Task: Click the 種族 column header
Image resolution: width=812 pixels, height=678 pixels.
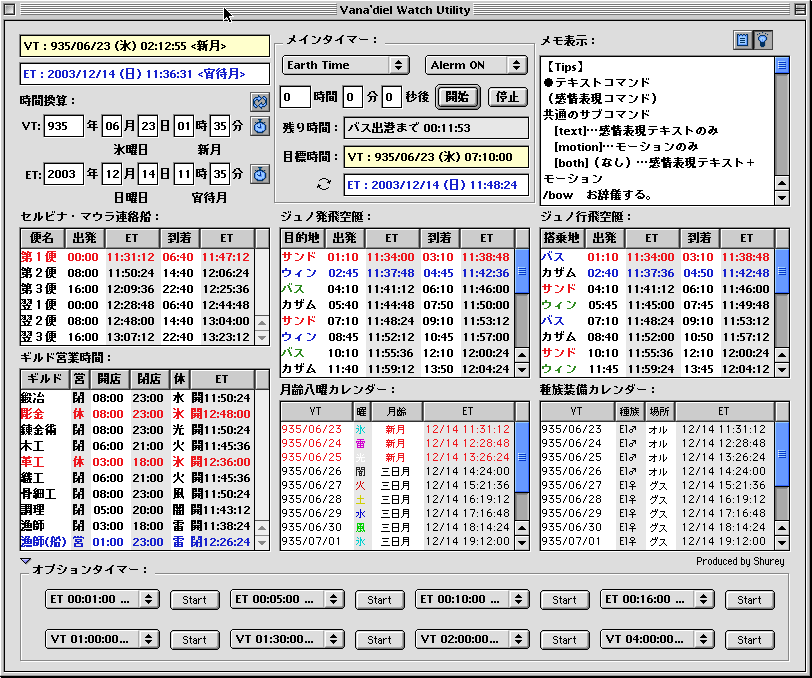Action: 629,411
